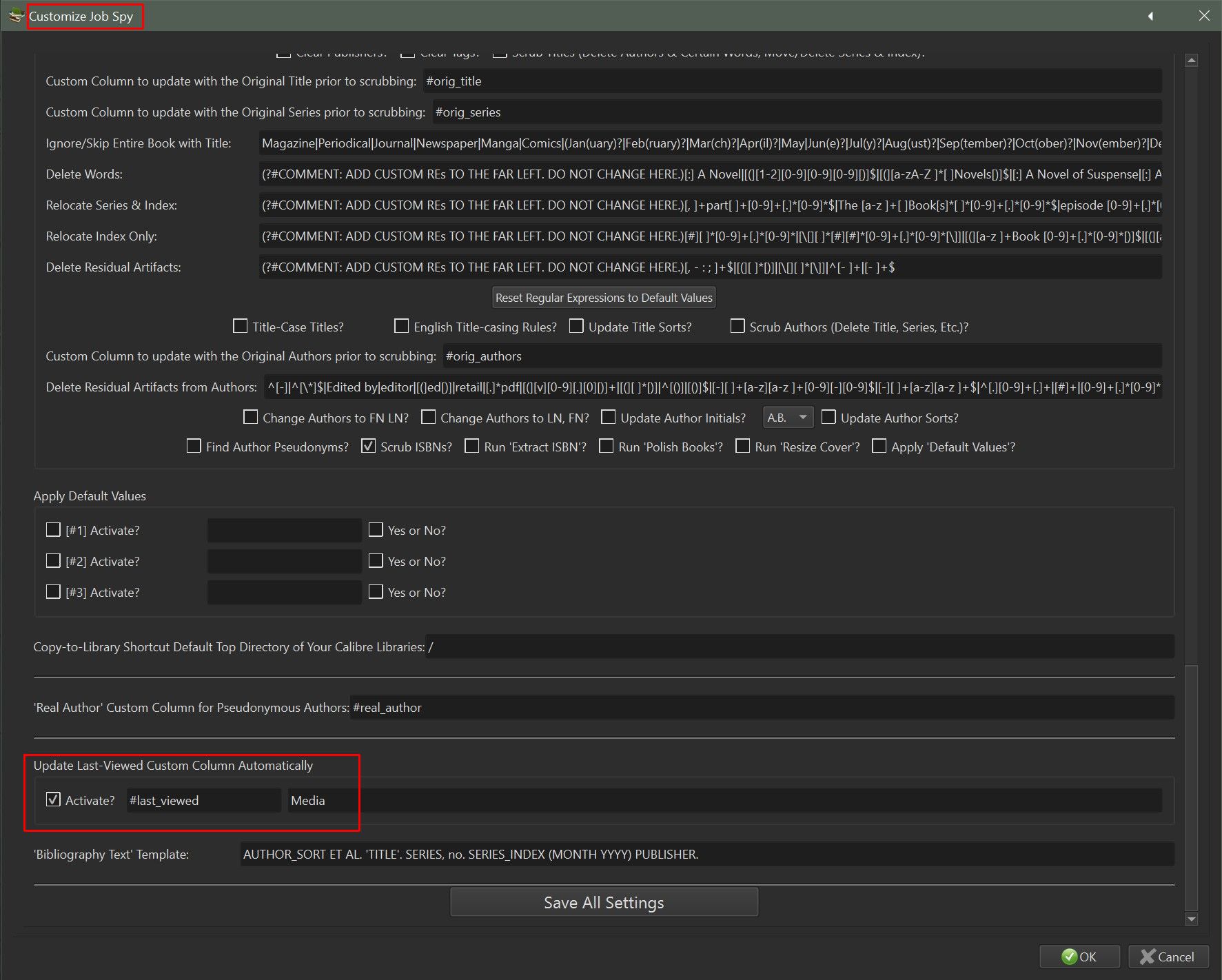Image resolution: width=1222 pixels, height=980 pixels.
Task: Enable Run 'Extract ISBN' checkbox
Action: coord(472,447)
